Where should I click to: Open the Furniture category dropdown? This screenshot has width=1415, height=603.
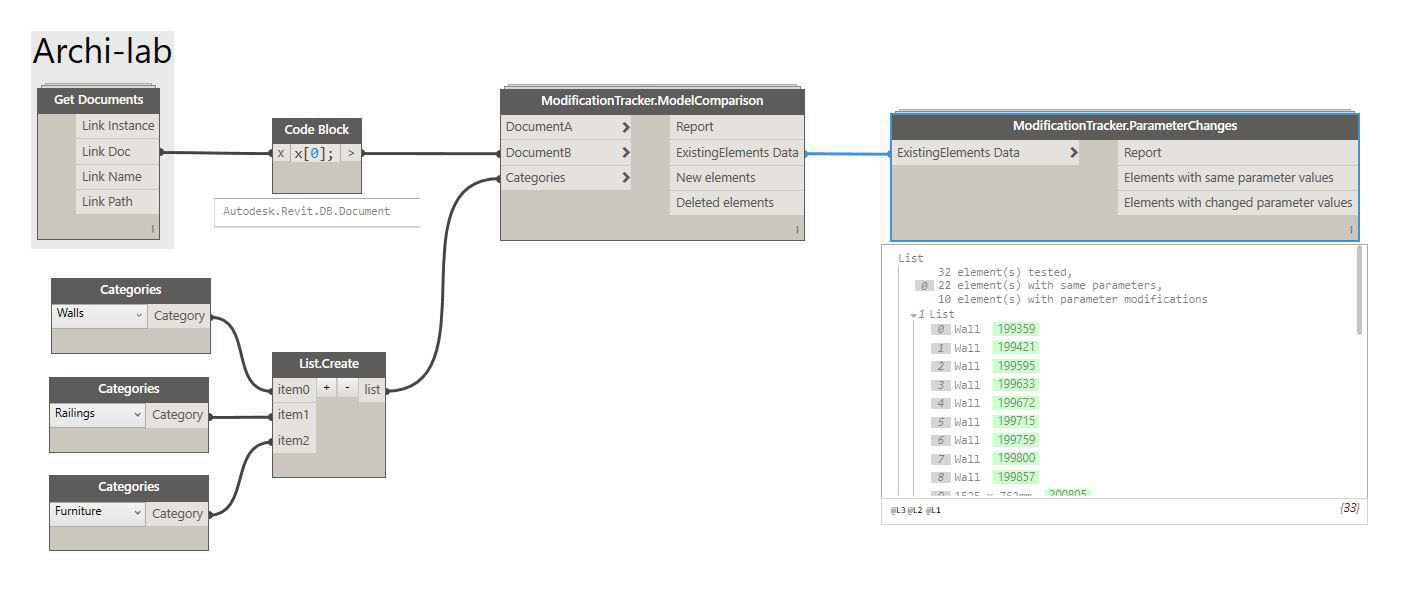[98, 512]
